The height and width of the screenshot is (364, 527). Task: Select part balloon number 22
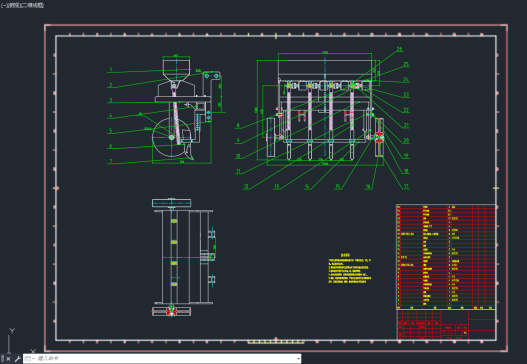point(406,110)
